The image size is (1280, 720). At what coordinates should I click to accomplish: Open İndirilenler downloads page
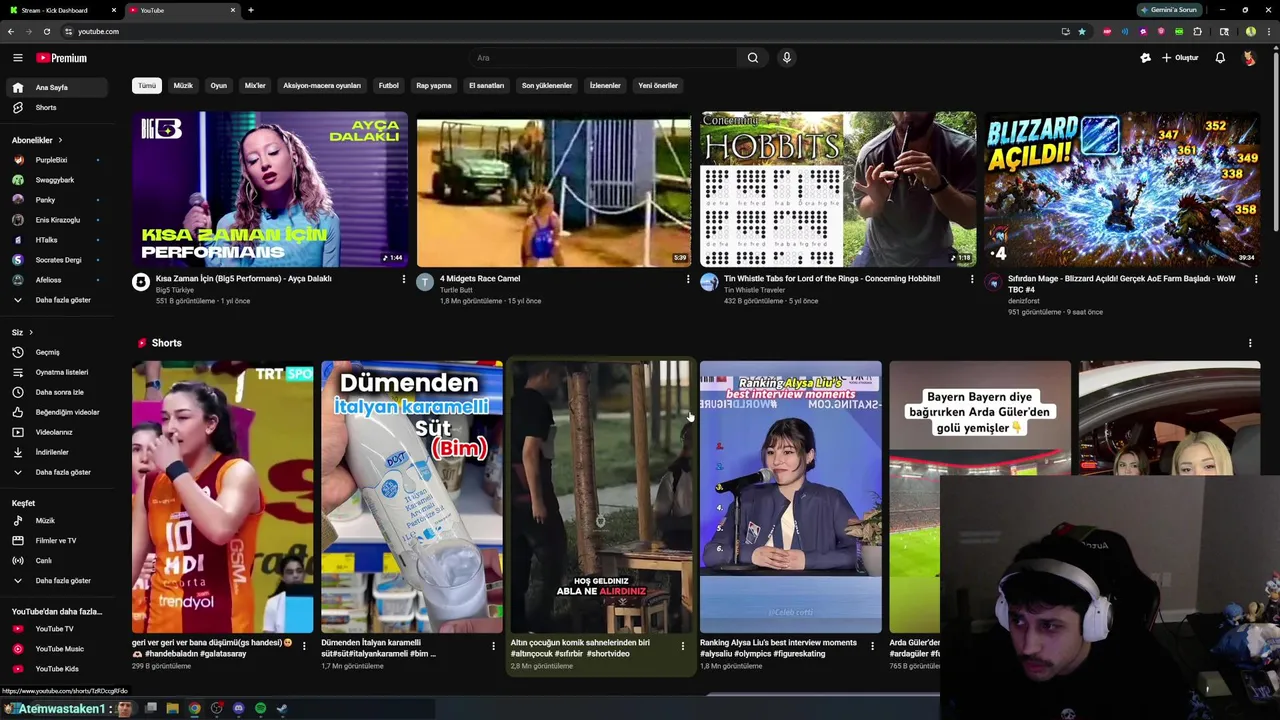56,452
